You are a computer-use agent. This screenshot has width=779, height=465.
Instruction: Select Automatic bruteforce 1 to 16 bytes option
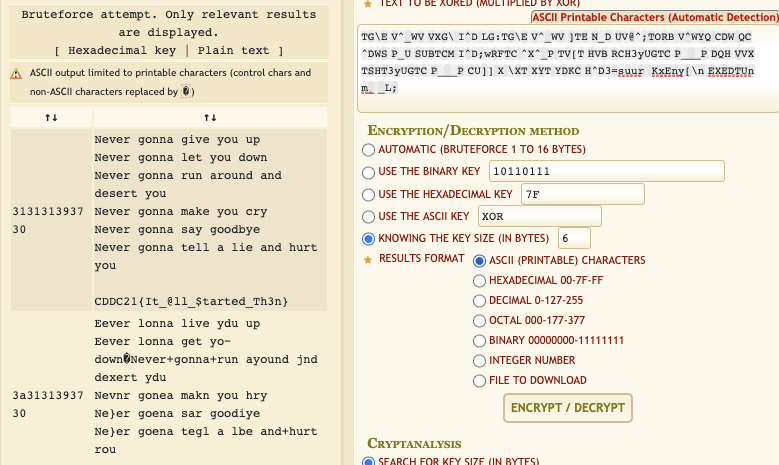tap(368, 150)
